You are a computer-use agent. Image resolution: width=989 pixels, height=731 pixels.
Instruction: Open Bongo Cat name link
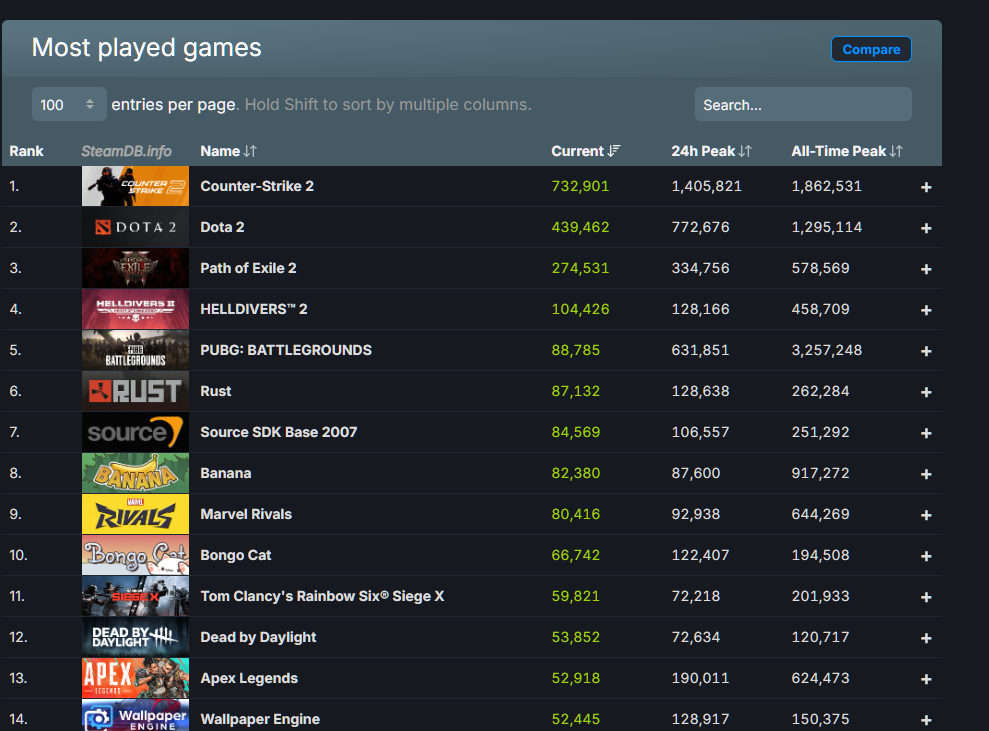[x=235, y=555]
